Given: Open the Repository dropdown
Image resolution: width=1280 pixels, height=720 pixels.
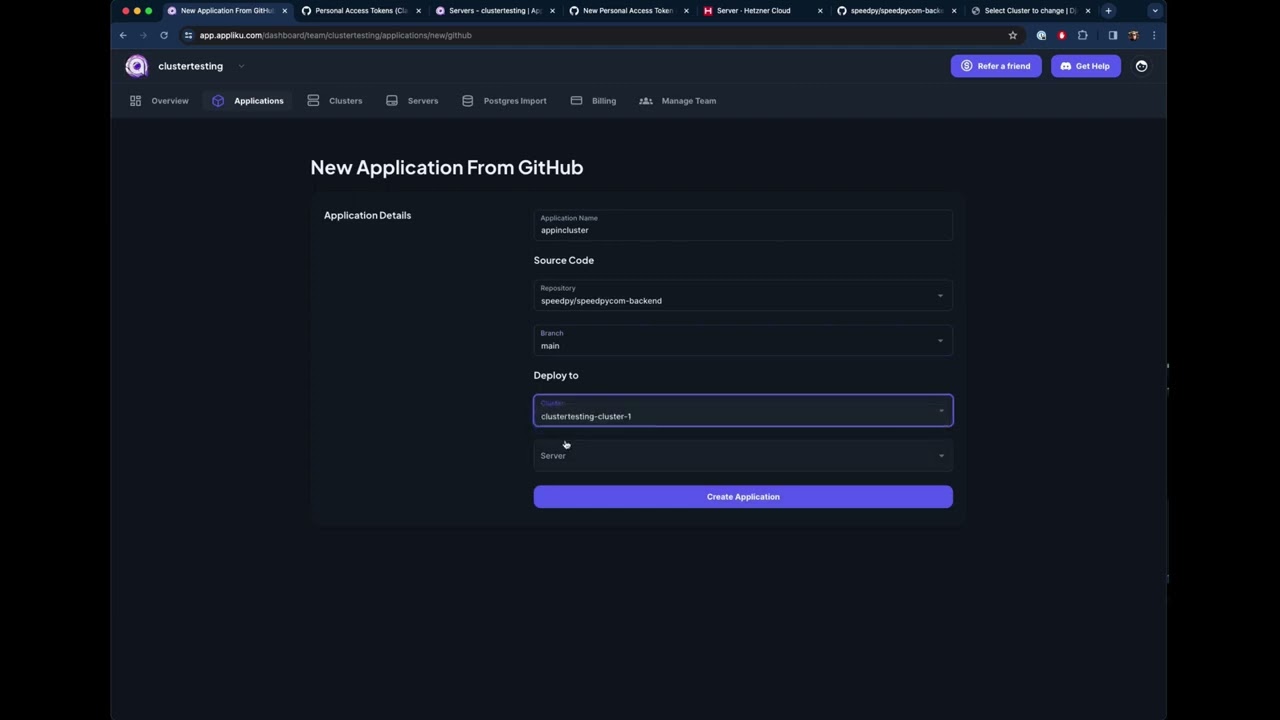Looking at the screenshot, I should pyautogui.click(x=743, y=295).
